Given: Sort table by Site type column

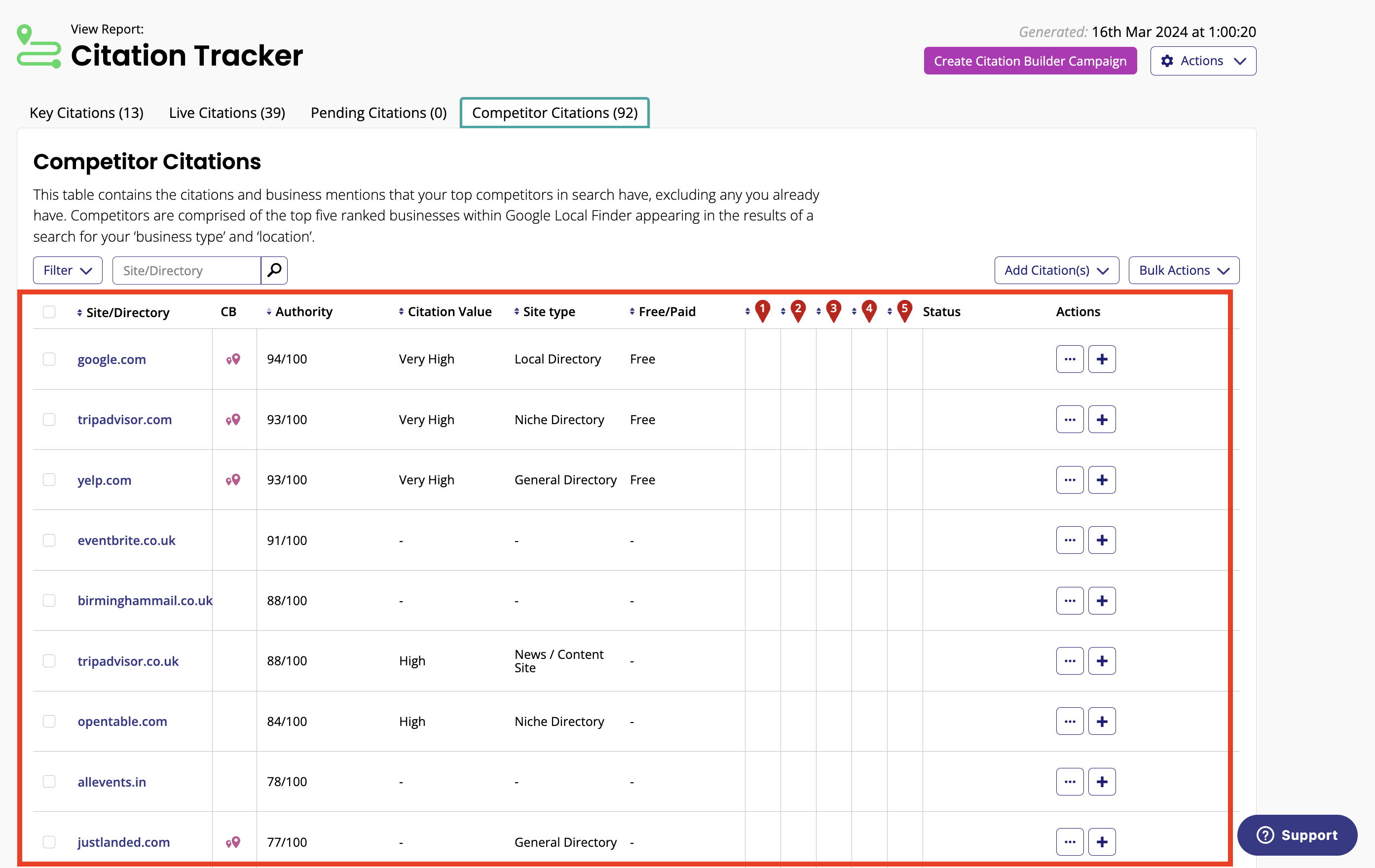Looking at the screenshot, I should point(544,312).
